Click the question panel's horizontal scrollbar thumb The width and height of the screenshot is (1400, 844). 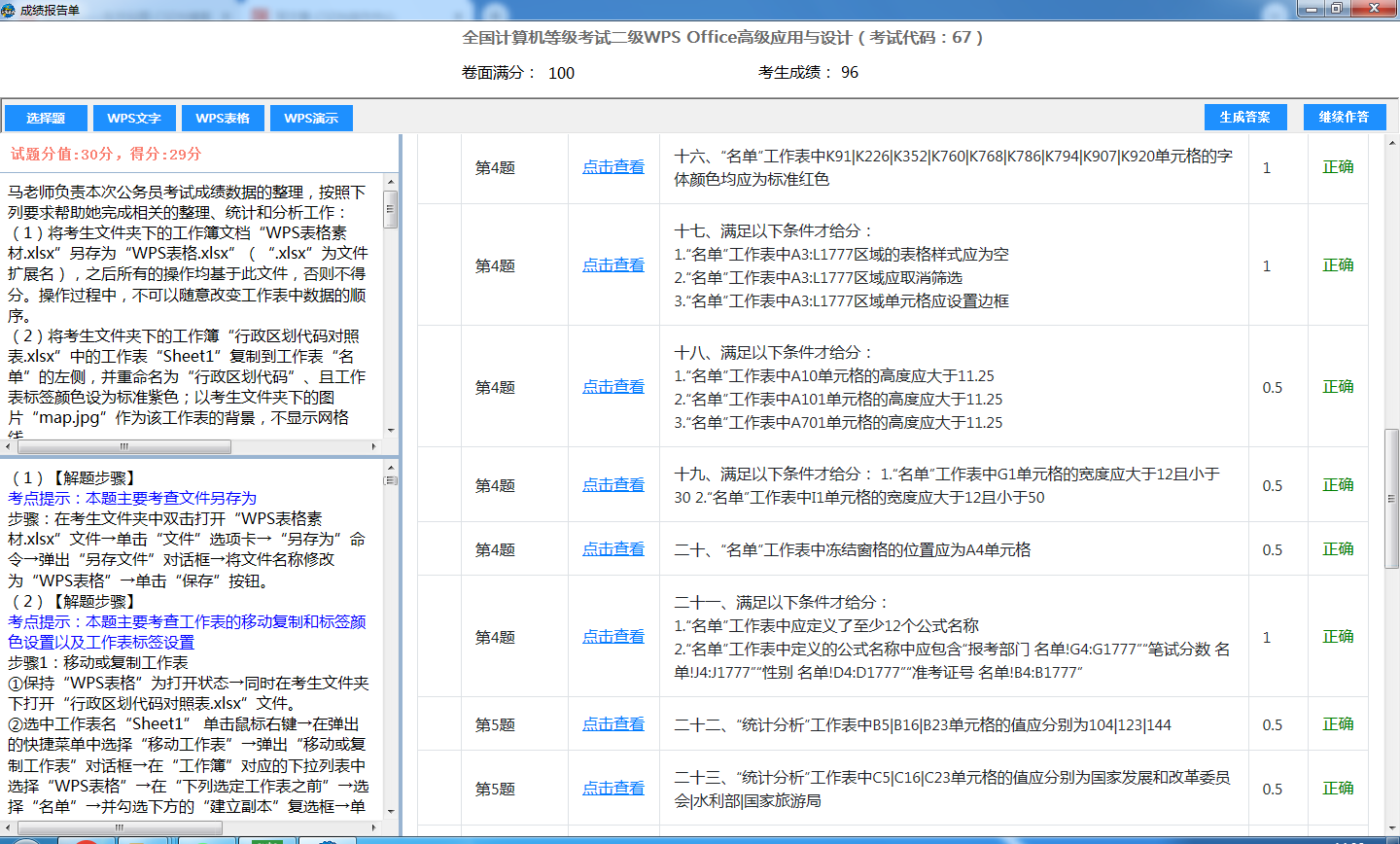point(124,447)
